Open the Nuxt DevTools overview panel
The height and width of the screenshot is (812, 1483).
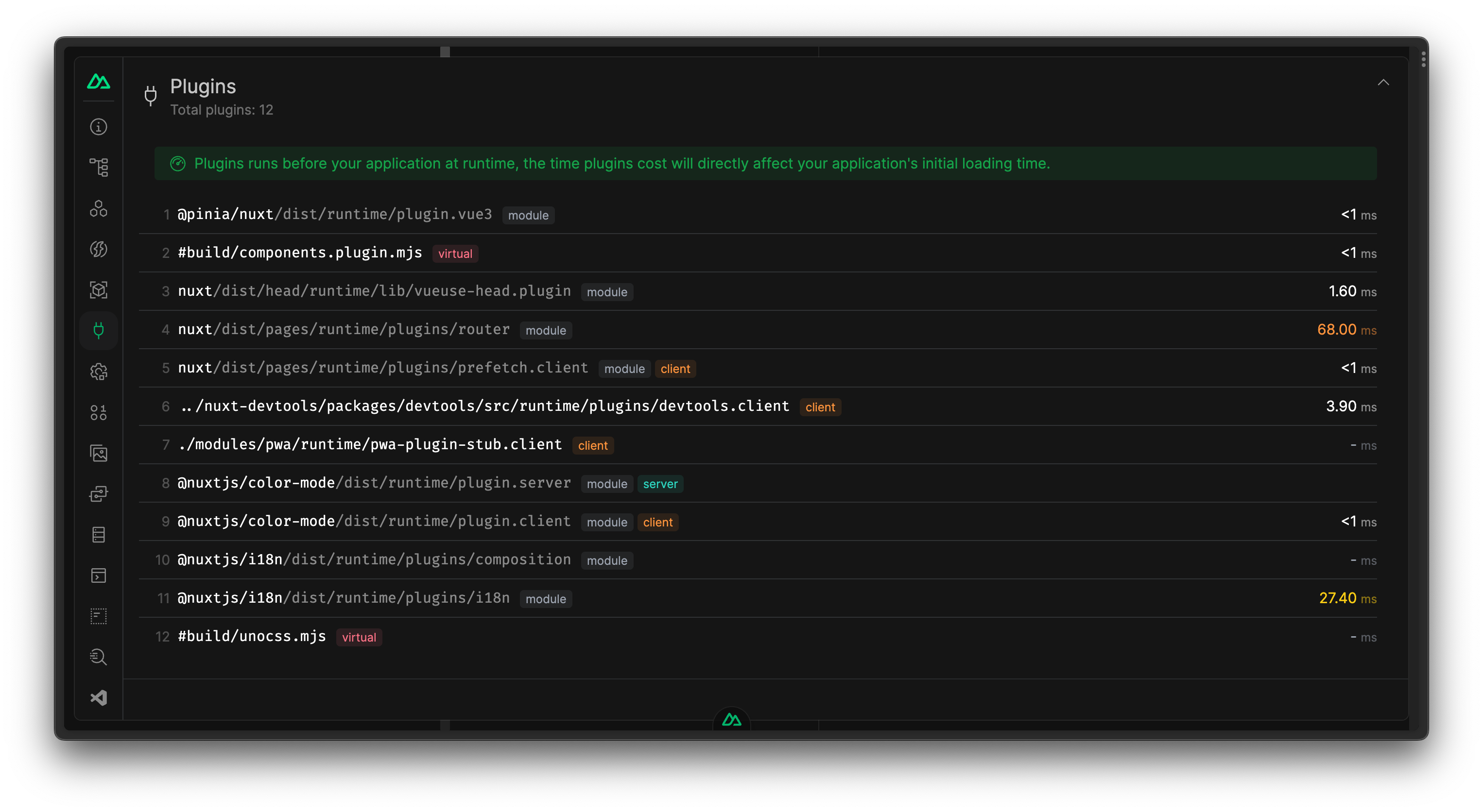click(x=99, y=127)
